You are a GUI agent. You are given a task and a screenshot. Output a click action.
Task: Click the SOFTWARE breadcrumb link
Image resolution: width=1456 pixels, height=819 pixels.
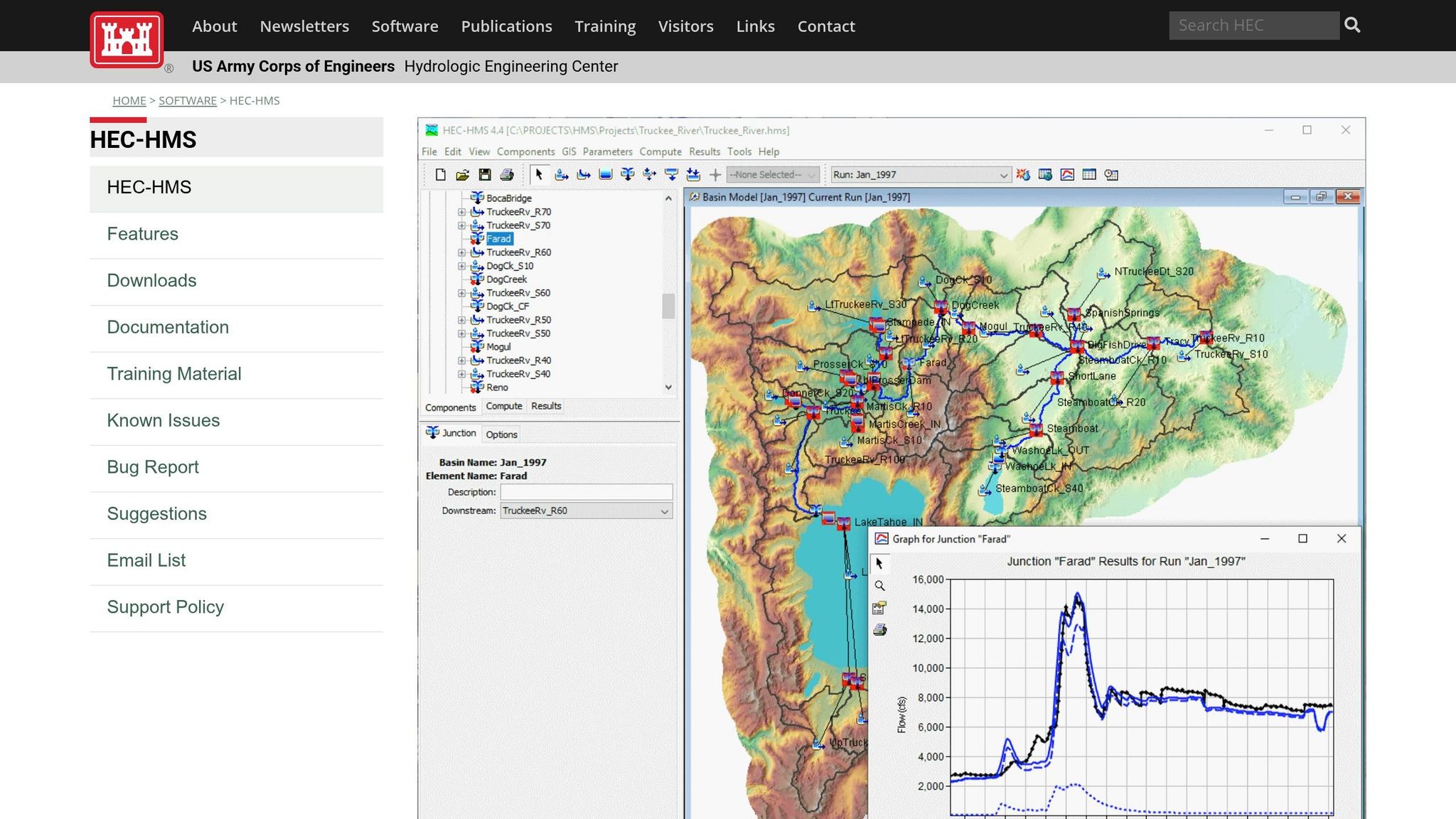click(x=188, y=101)
